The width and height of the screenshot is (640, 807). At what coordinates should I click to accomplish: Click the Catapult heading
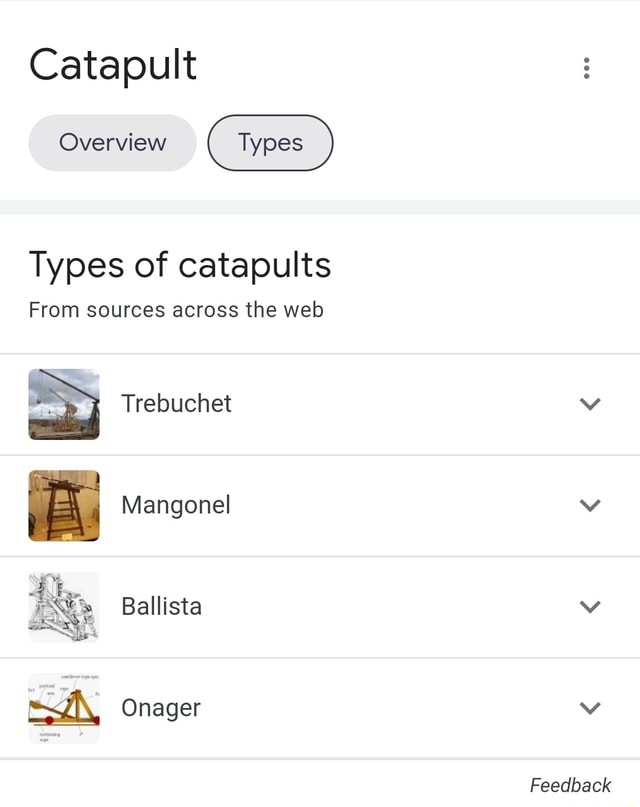coord(111,66)
